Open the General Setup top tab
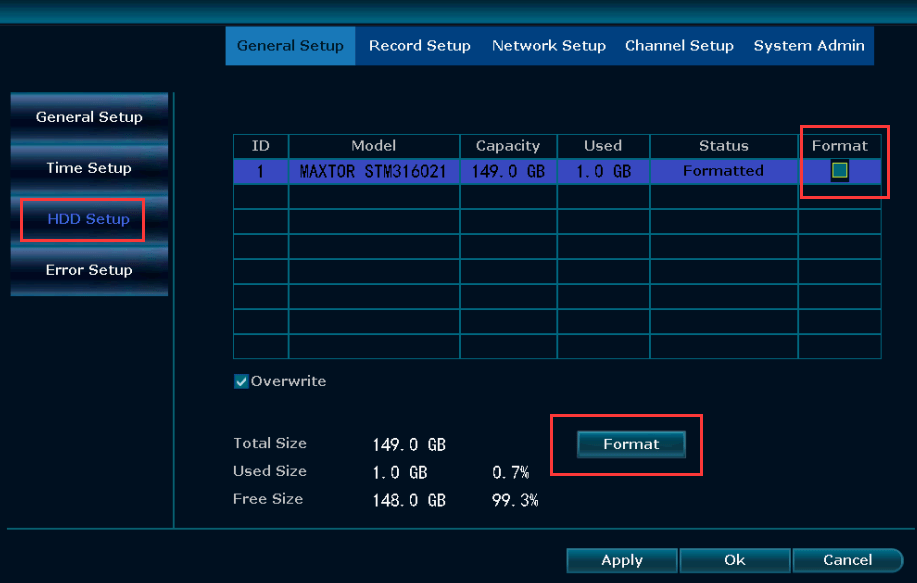Viewport: 917px width, 583px height. click(x=290, y=46)
